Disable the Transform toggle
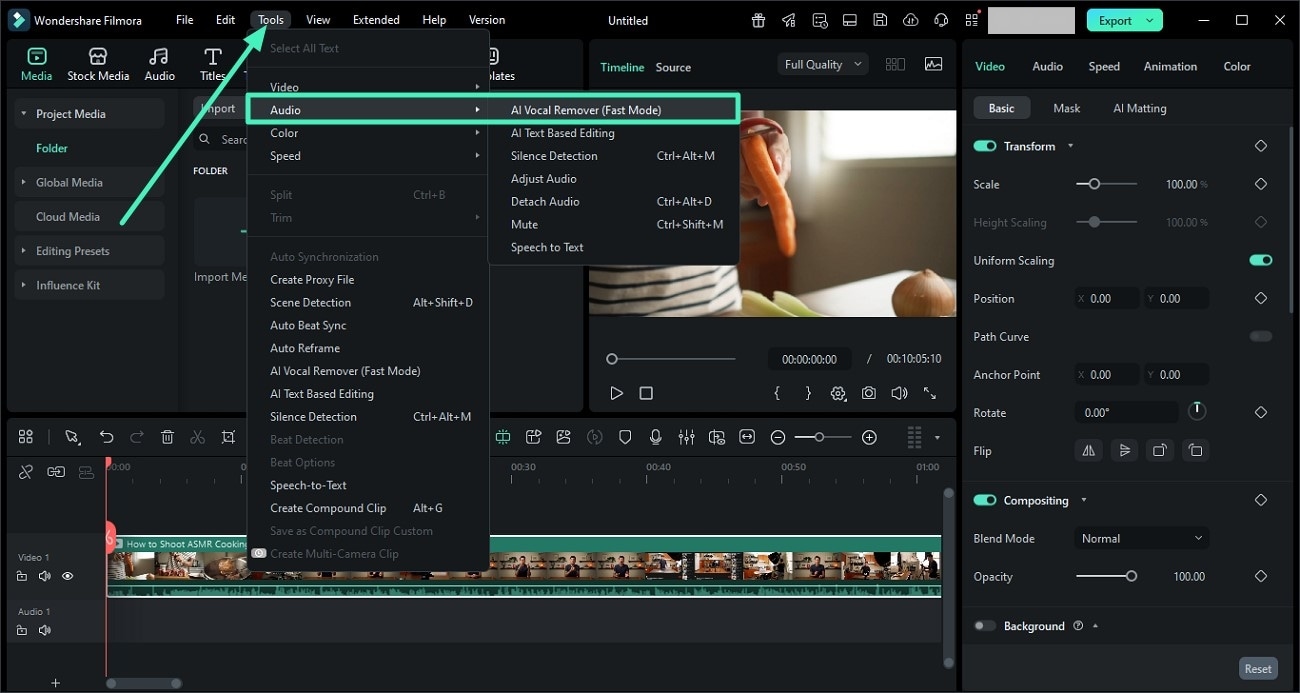This screenshot has height=693, width=1300. 985,146
